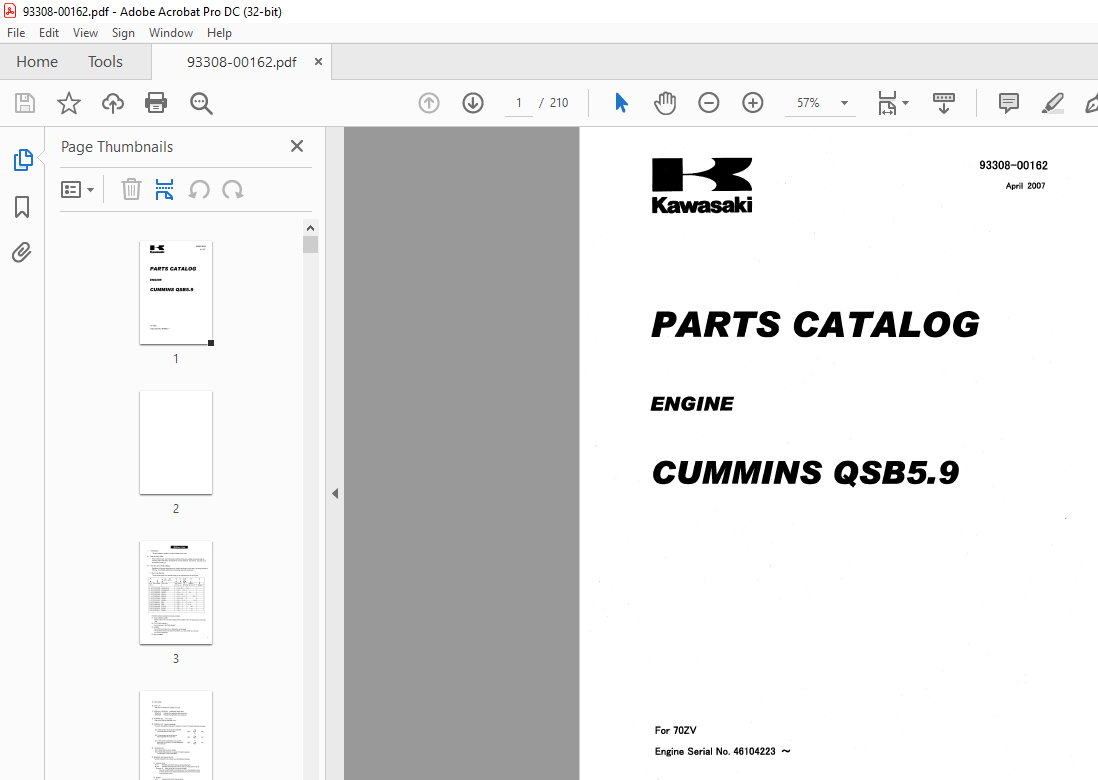Image resolution: width=1098 pixels, height=780 pixels.
Task: Select blank page 2 thumbnail
Action: click(176, 443)
